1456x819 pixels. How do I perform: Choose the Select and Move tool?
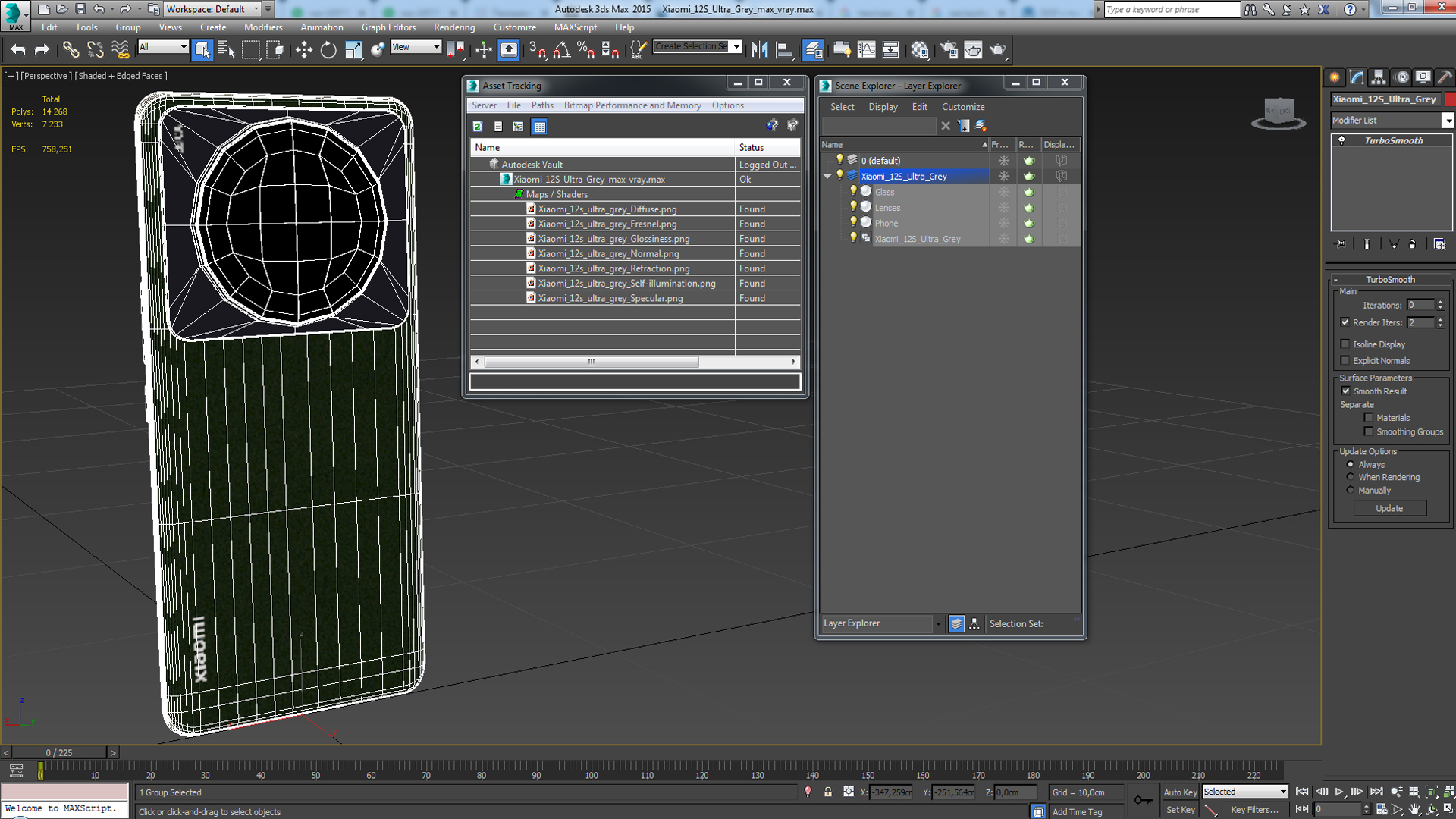click(304, 50)
